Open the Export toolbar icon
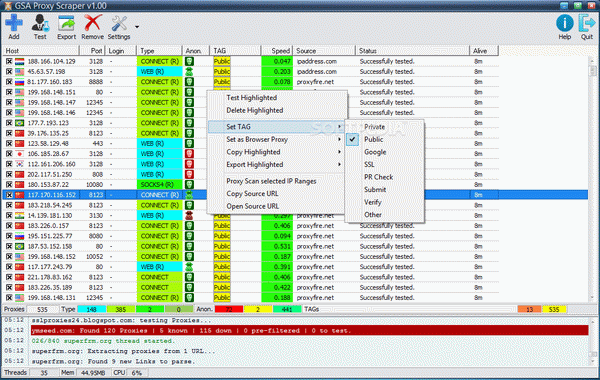 (66, 23)
